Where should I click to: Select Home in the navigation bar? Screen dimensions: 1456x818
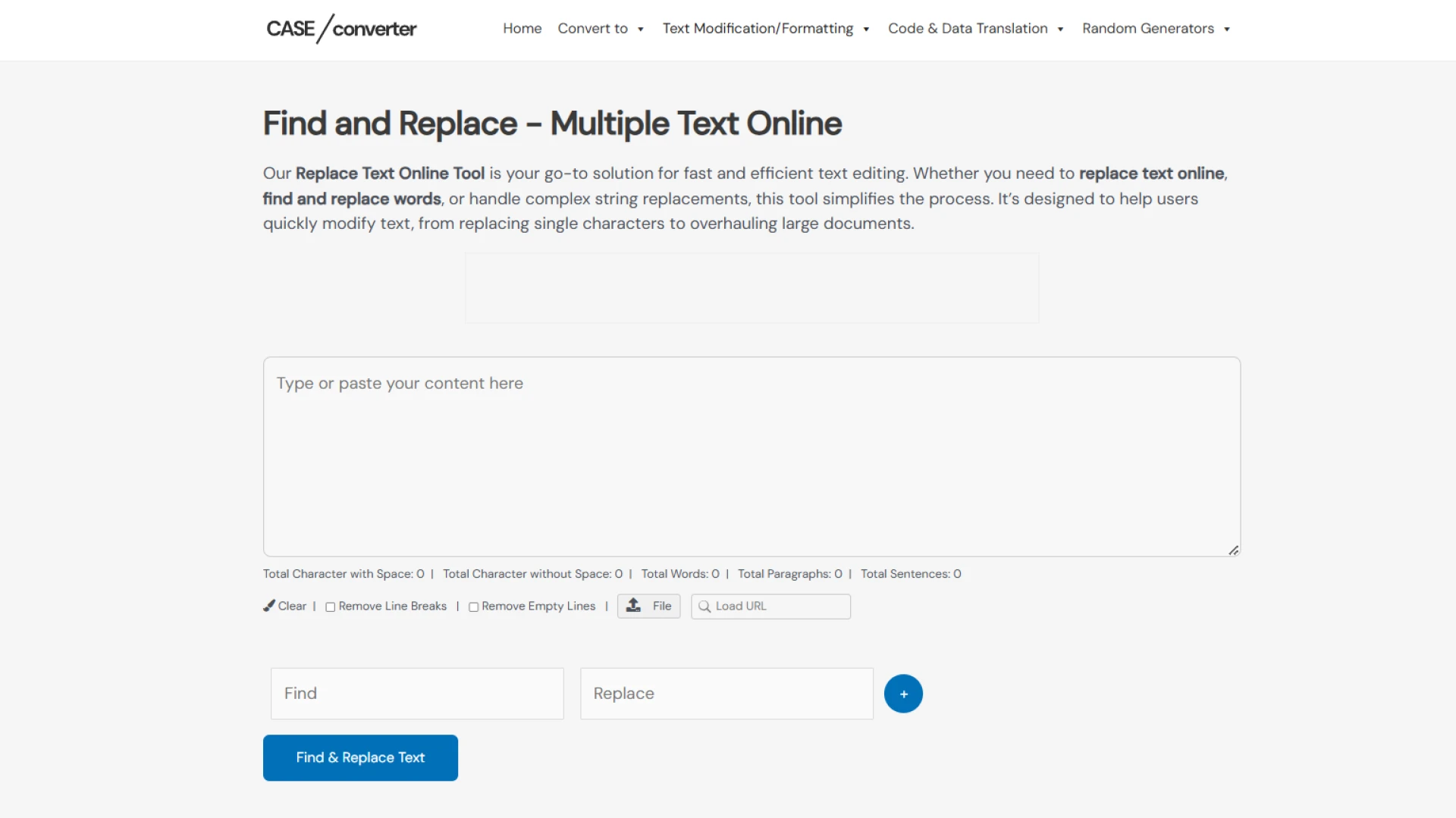[522, 28]
